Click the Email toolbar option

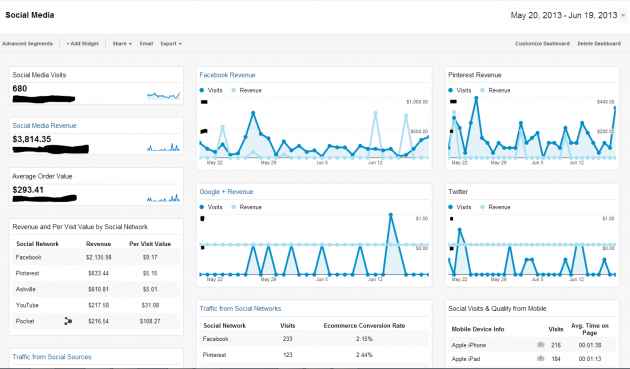coord(146,43)
